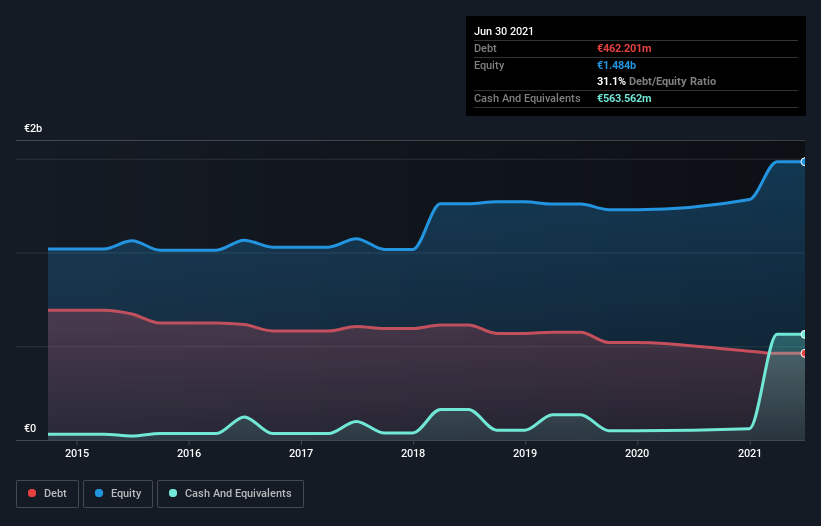The image size is (821, 526).
Task: Click the Jun 30 2021 tooltip date
Action: pos(504,31)
